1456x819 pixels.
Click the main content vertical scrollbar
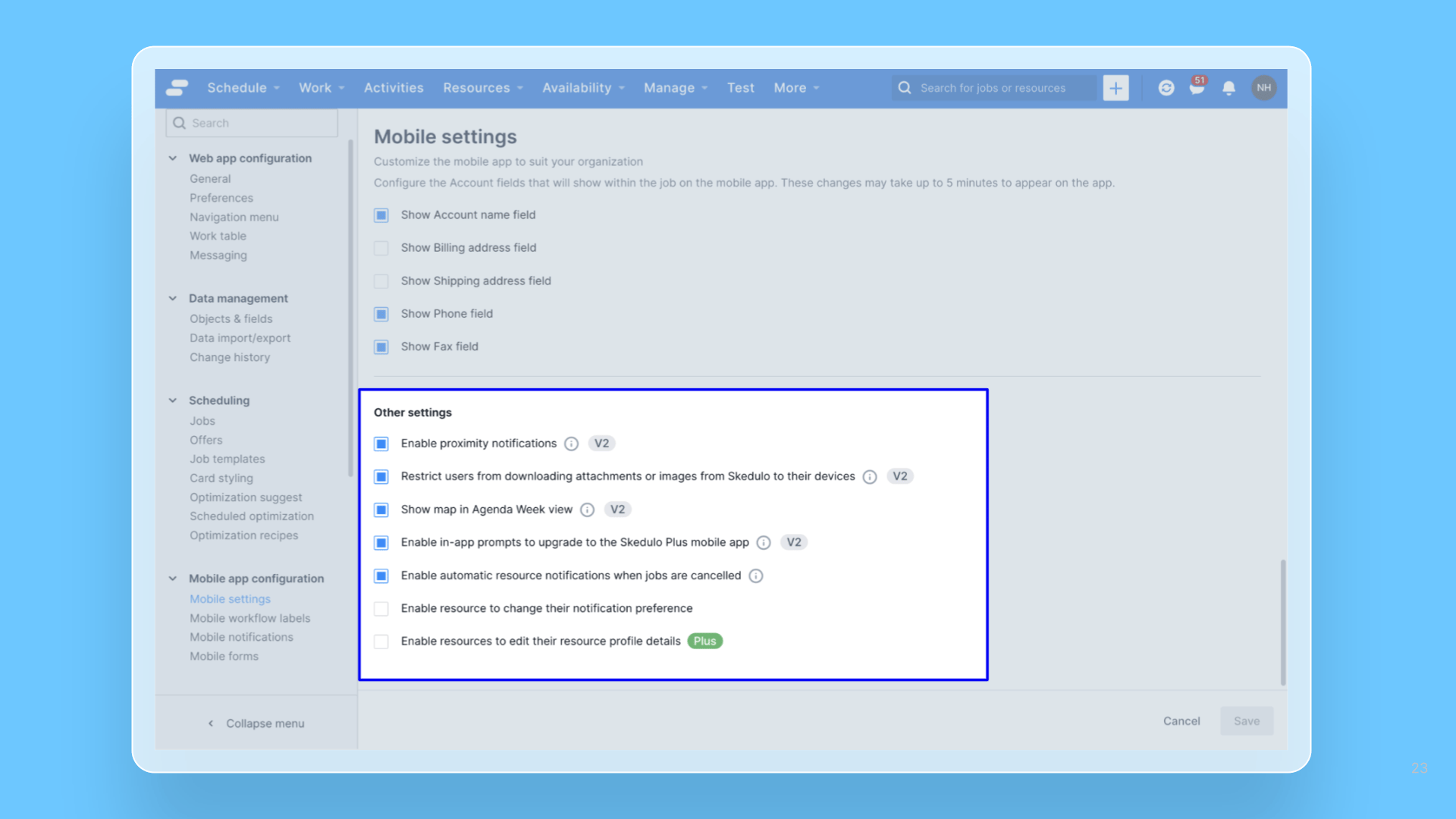click(1283, 622)
